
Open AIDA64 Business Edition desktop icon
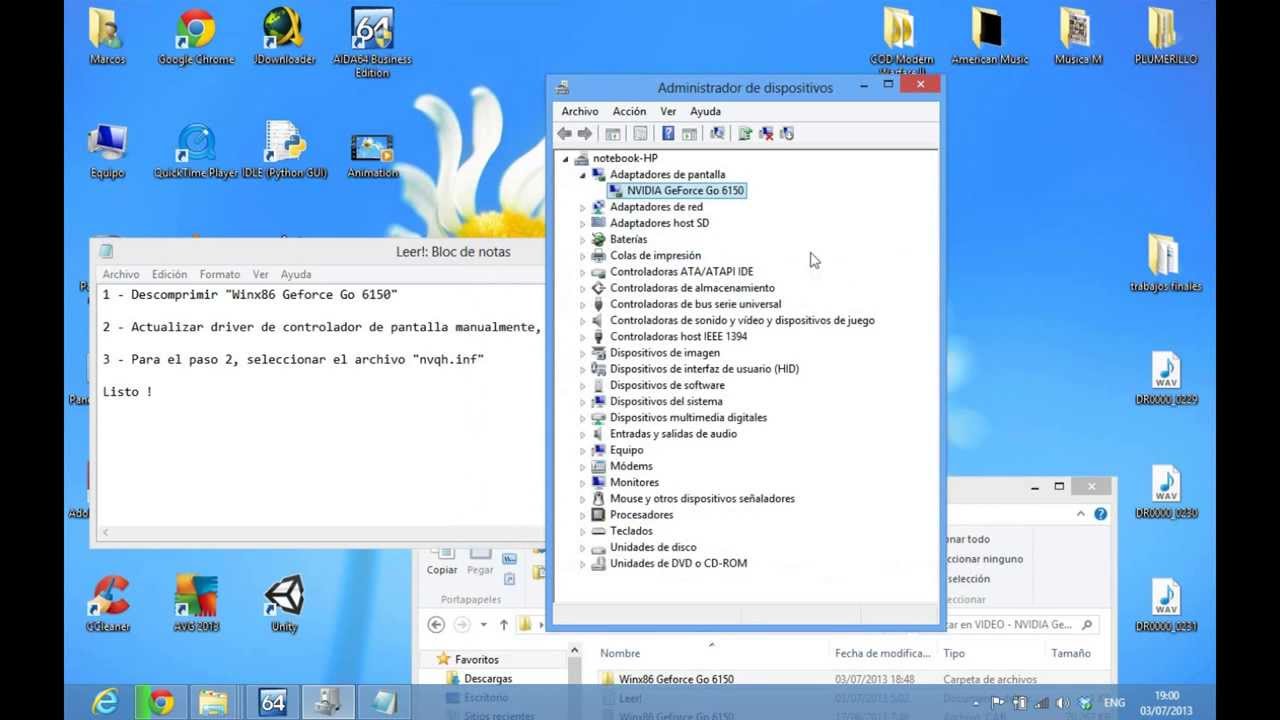click(x=372, y=43)
